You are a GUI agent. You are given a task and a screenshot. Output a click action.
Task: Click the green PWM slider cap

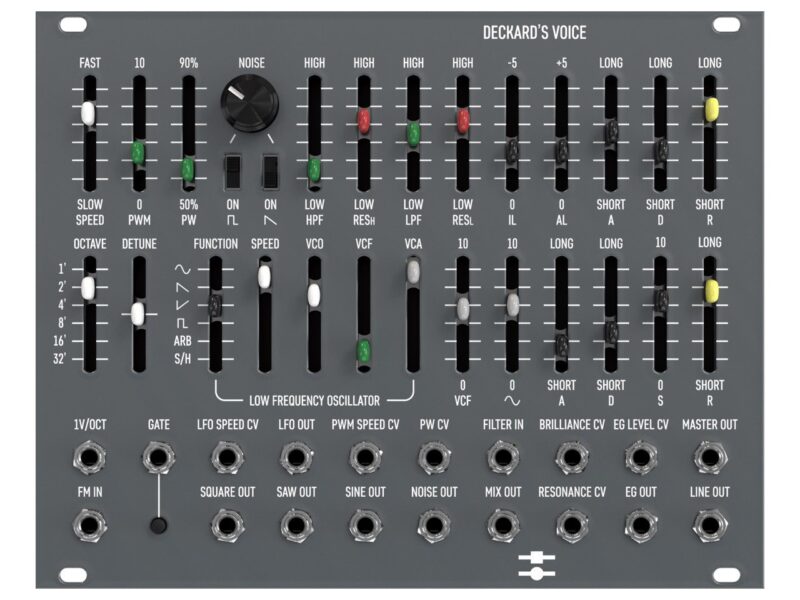pyautogui.click(x=138, y=154)
